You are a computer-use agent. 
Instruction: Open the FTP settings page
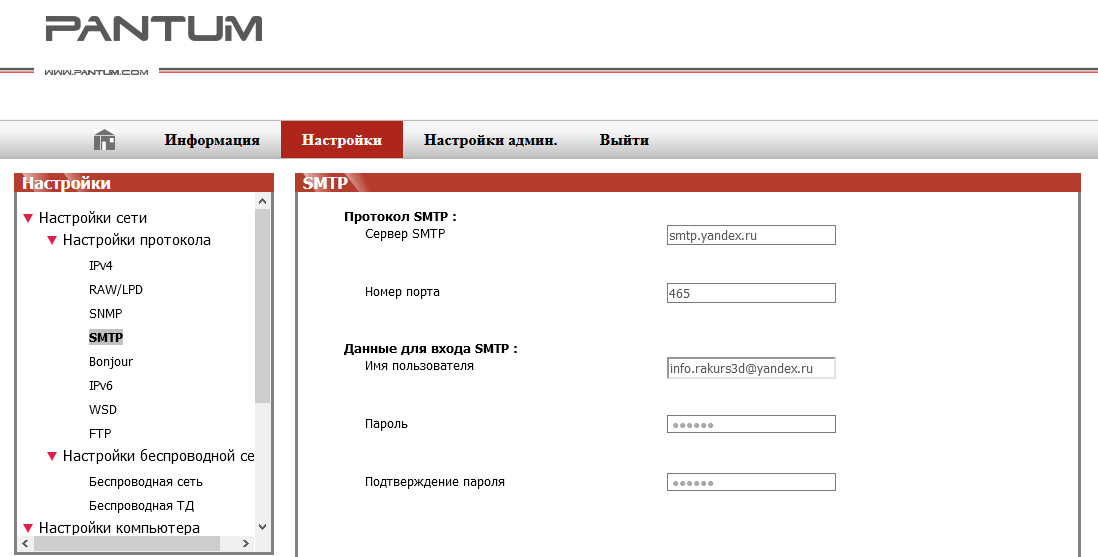pos(100,434)
